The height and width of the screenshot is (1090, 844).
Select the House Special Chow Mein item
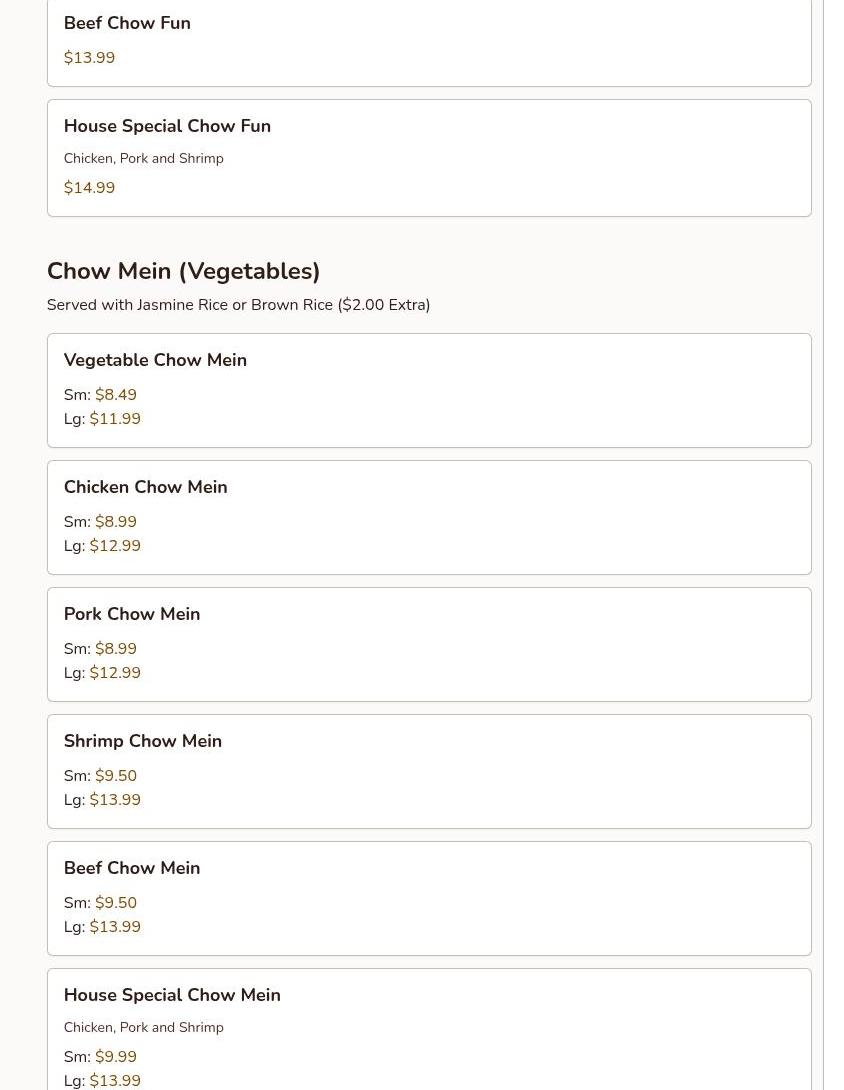click(x=172, y=995)
